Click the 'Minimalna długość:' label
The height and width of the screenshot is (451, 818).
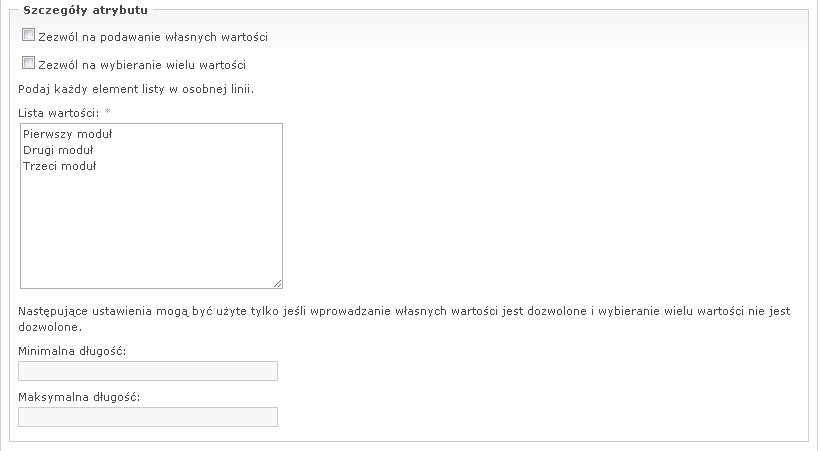pos(78,351)
